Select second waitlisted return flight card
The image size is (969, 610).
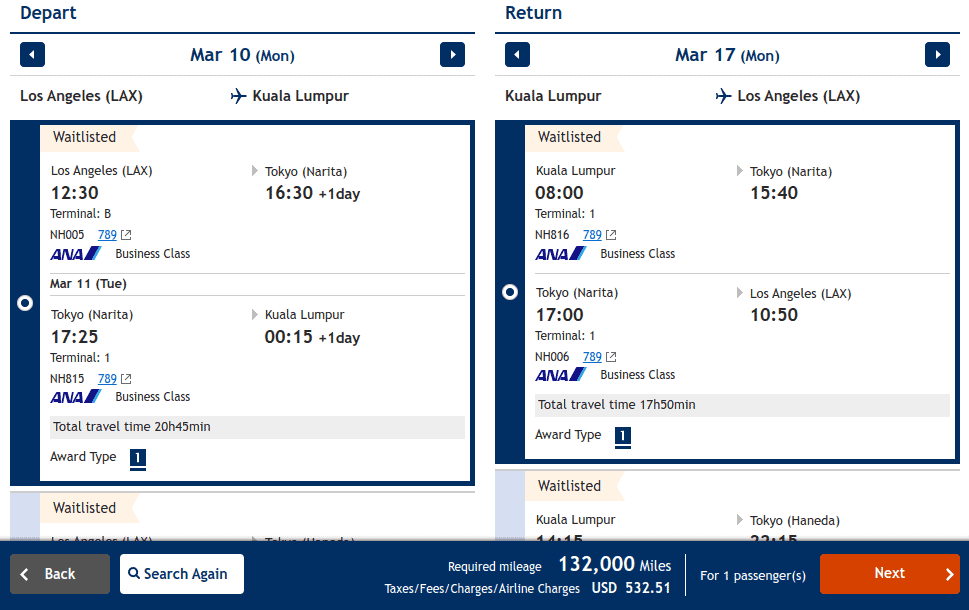(x=735, y=508)
